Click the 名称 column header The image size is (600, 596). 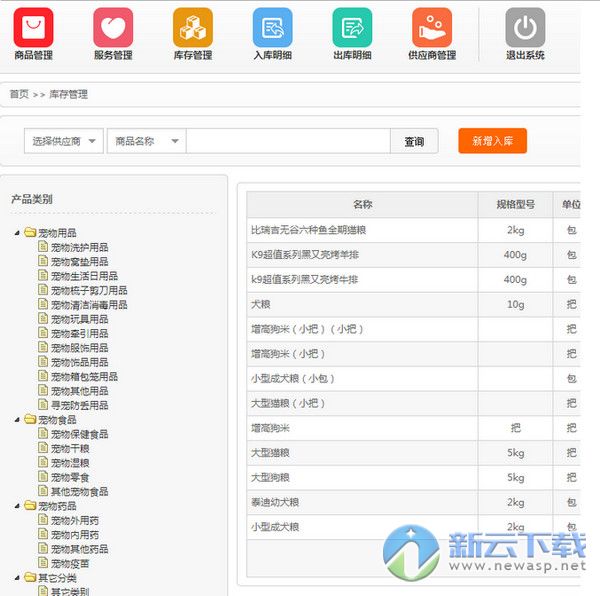(362, 204)
